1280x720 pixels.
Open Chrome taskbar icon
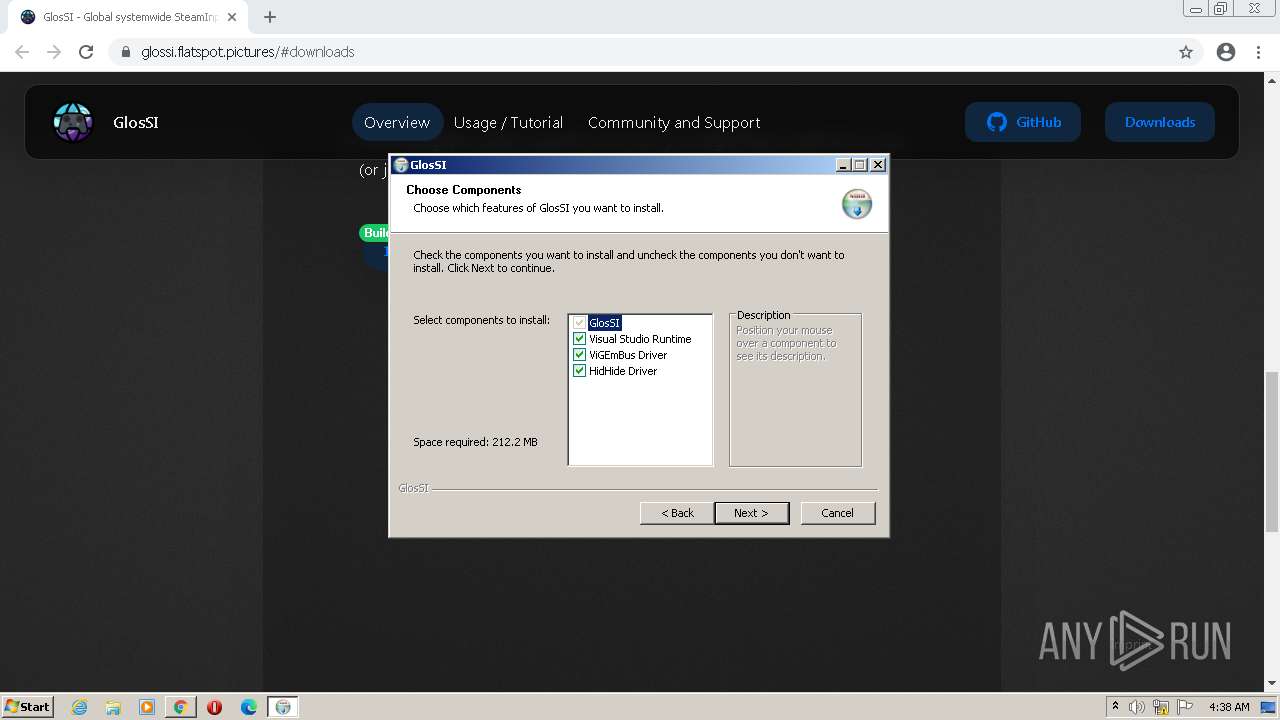pyautogui.click(x=181, y=707)
